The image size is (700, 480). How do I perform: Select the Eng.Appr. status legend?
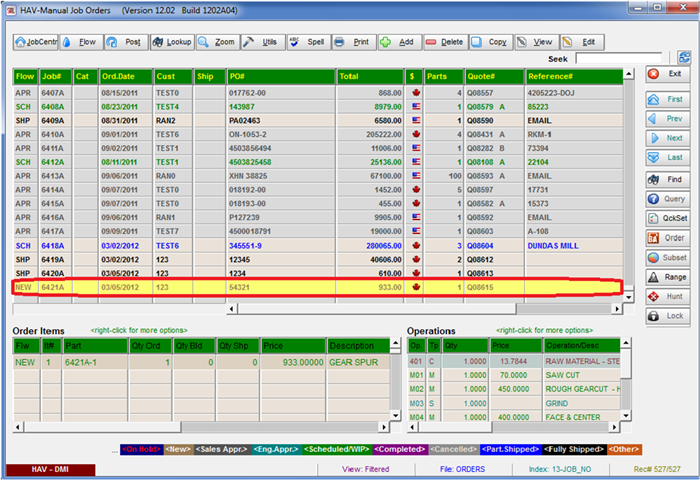[277, 449]
